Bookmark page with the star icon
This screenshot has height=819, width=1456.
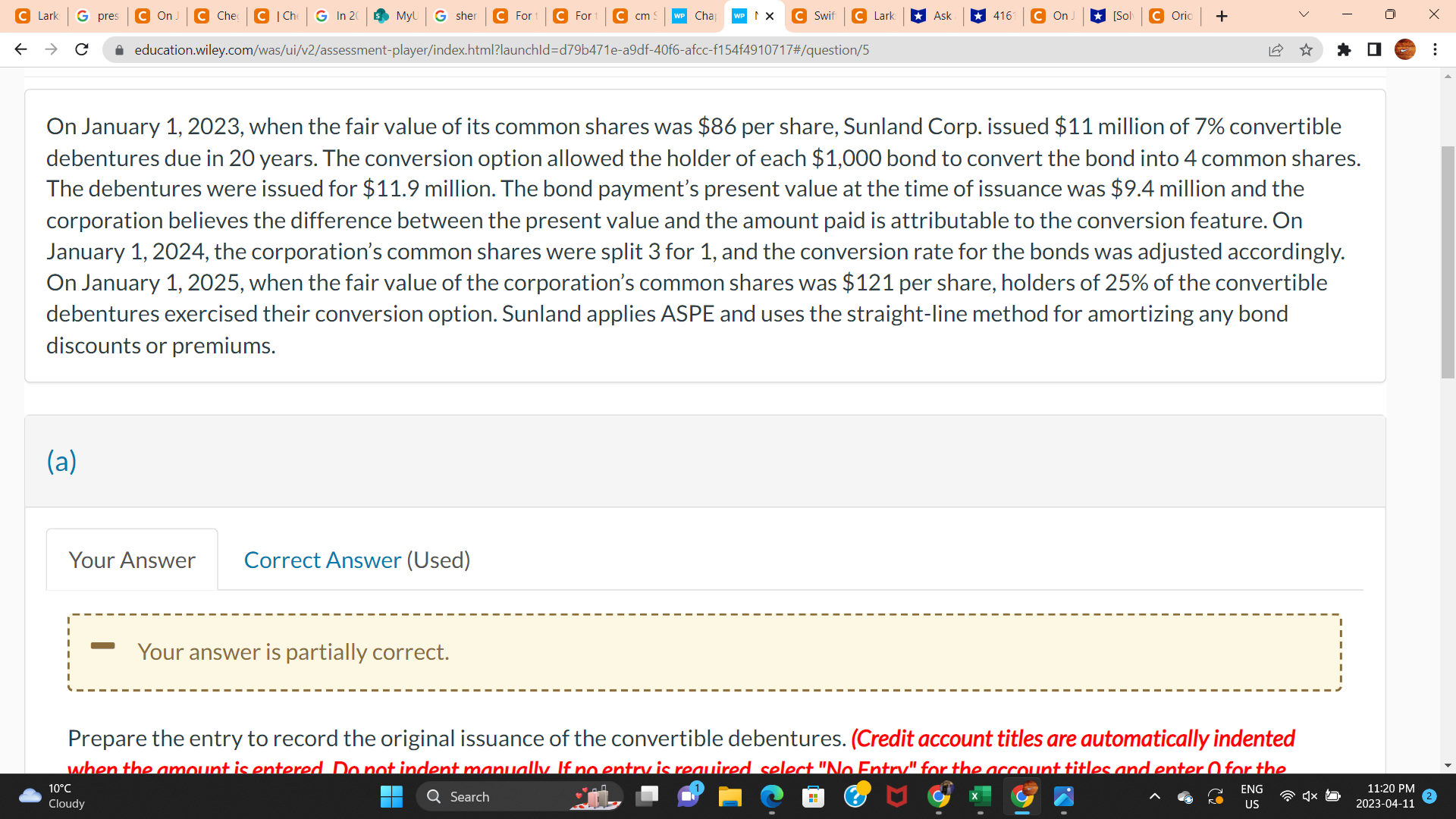pos(1306,50)
